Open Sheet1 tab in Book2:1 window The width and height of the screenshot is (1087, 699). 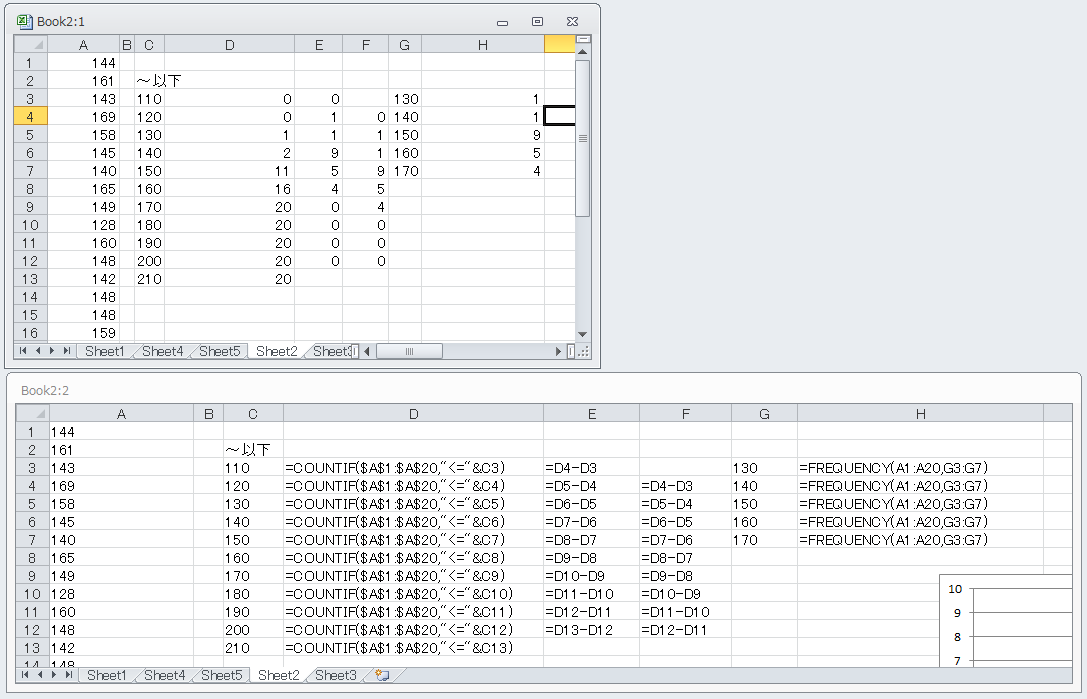click(104, 351)
